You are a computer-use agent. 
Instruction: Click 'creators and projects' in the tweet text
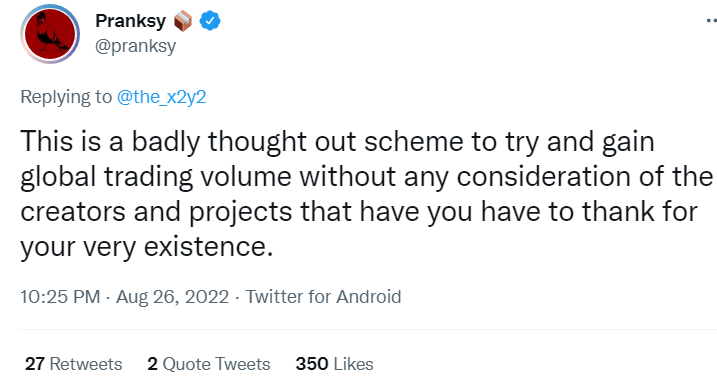tap(156, 213)
